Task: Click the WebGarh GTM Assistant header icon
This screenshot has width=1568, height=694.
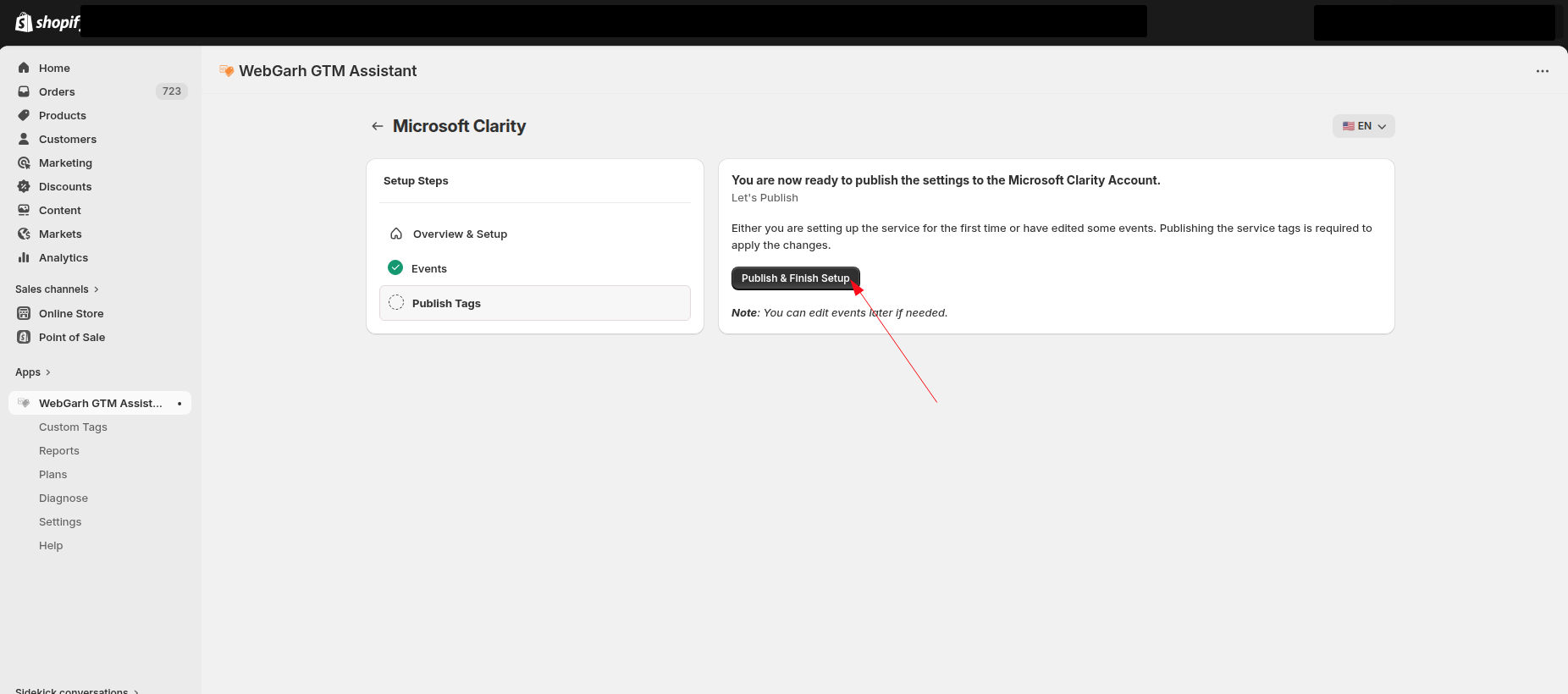Action: [226, 71]
